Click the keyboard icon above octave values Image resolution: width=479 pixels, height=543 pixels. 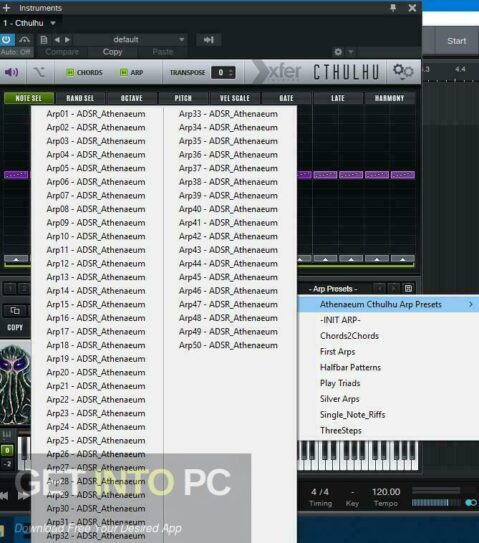(7, 434)
